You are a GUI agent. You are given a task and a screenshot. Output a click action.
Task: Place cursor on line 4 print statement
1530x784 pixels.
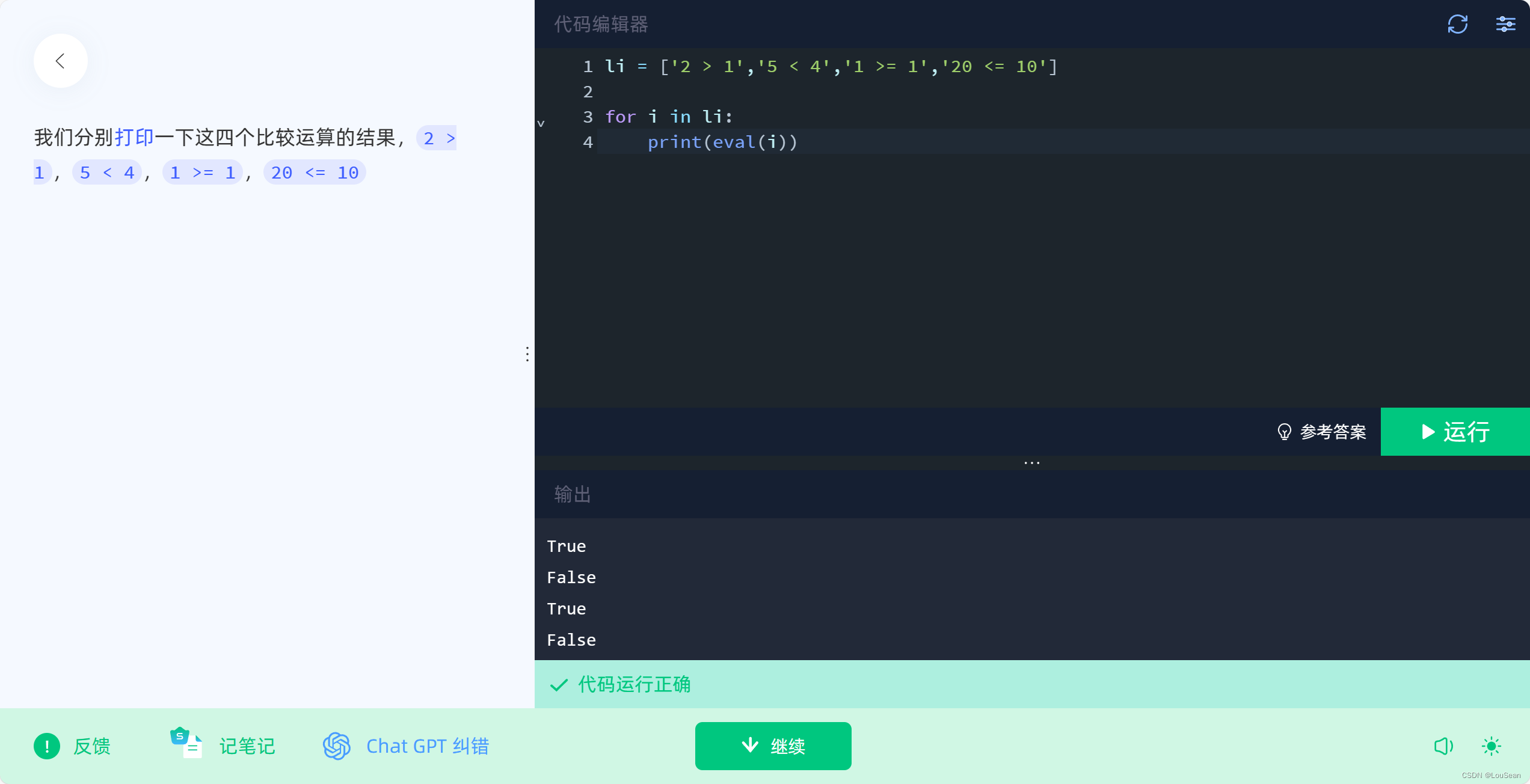722,142
